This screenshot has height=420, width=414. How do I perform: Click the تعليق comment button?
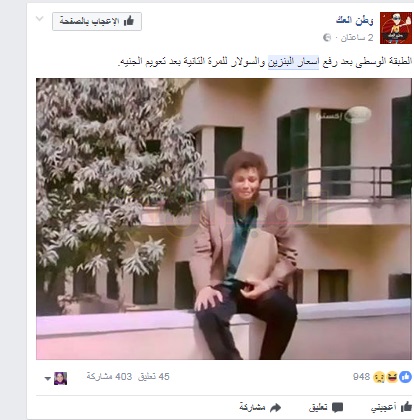(326, 407)
